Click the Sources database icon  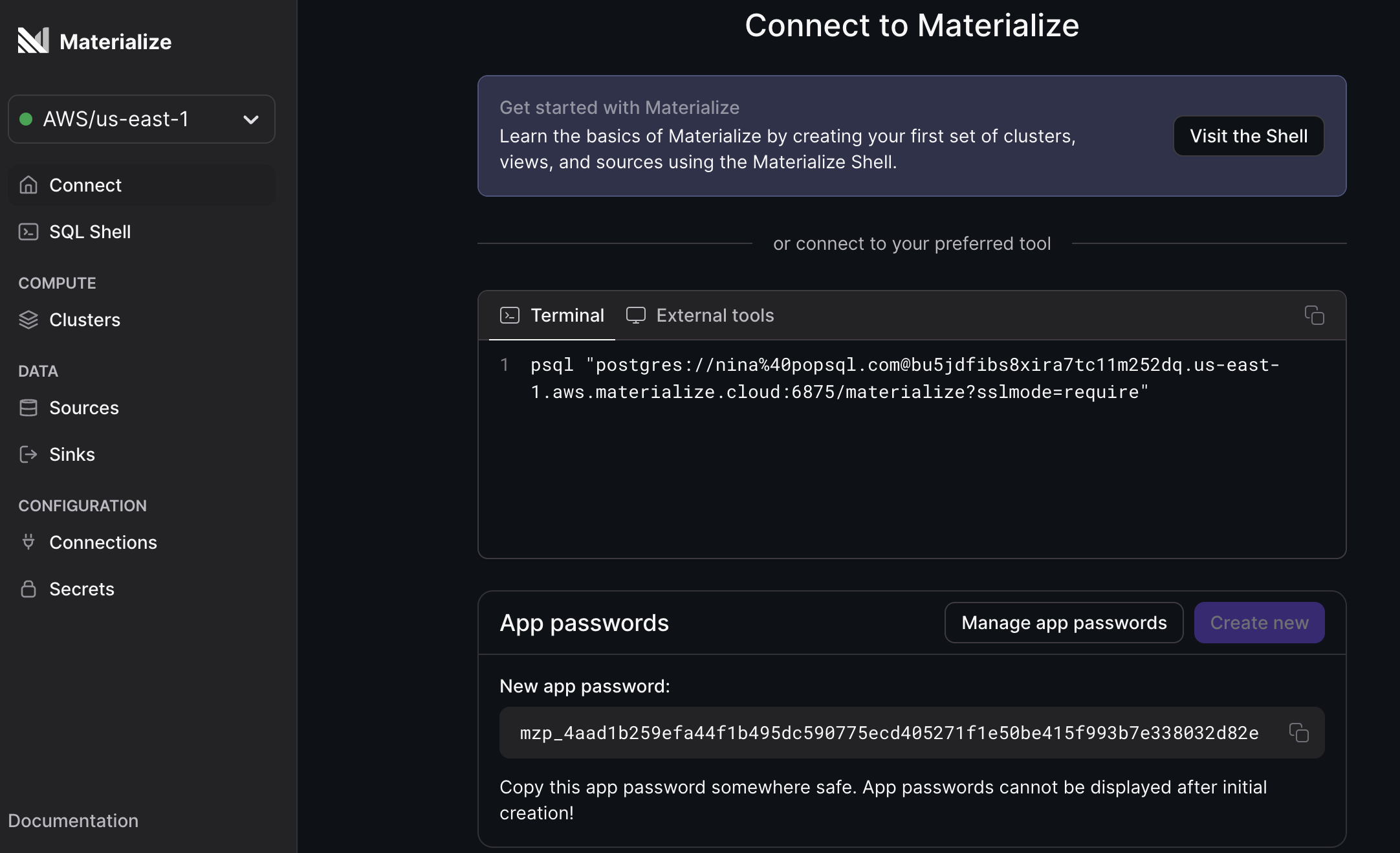pos(28,408)
